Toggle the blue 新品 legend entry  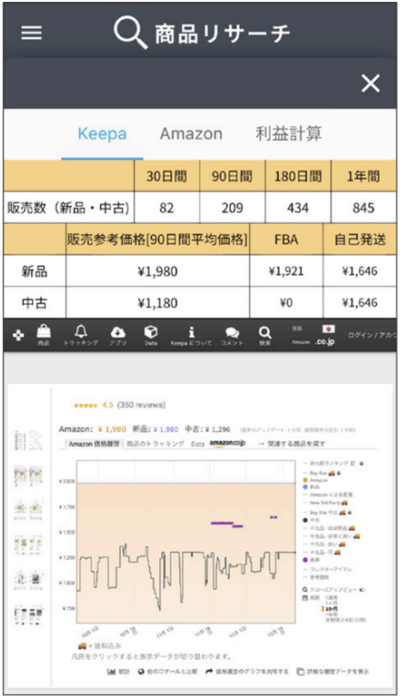(310, 487)
